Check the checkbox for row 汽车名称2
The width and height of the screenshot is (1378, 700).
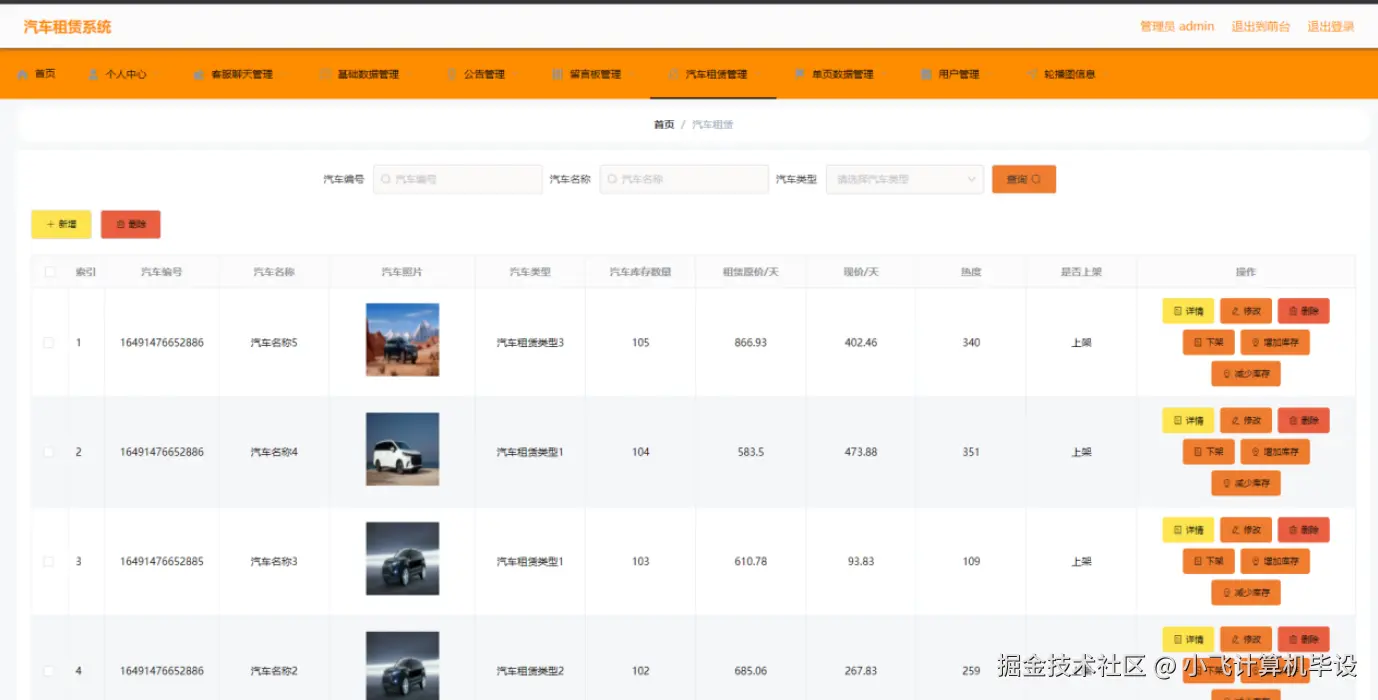[48, 671]
